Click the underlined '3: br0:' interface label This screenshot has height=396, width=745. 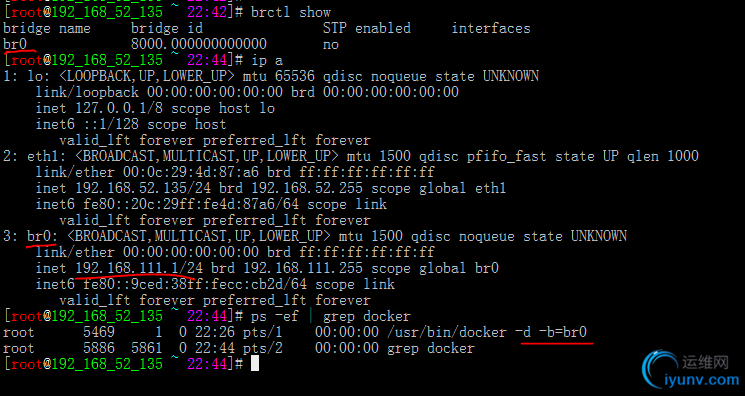tap(31, 236)
